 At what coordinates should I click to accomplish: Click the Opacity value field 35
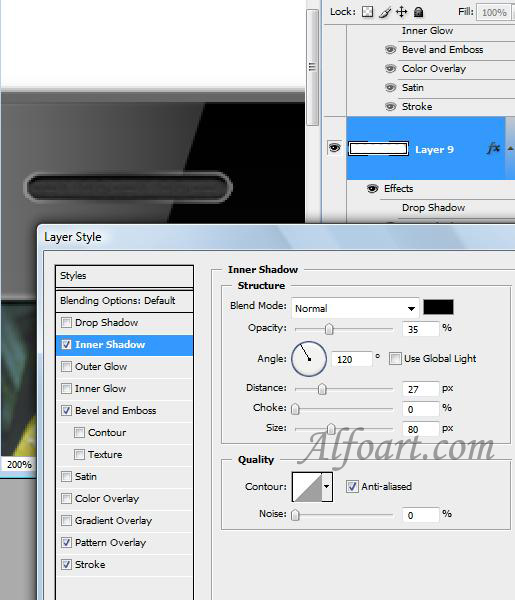coord(420,329)
